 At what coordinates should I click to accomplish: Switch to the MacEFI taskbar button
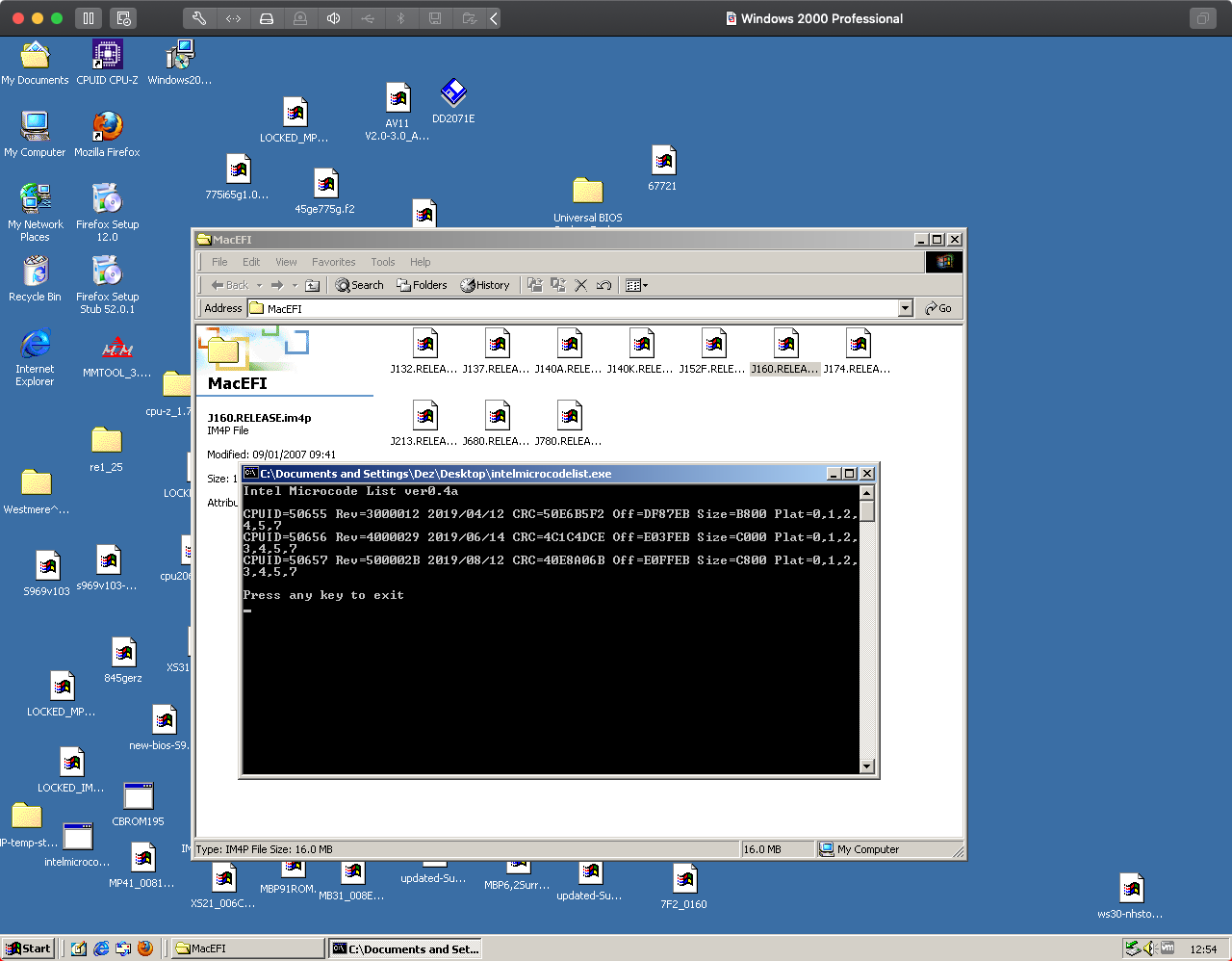pos(248,948)
